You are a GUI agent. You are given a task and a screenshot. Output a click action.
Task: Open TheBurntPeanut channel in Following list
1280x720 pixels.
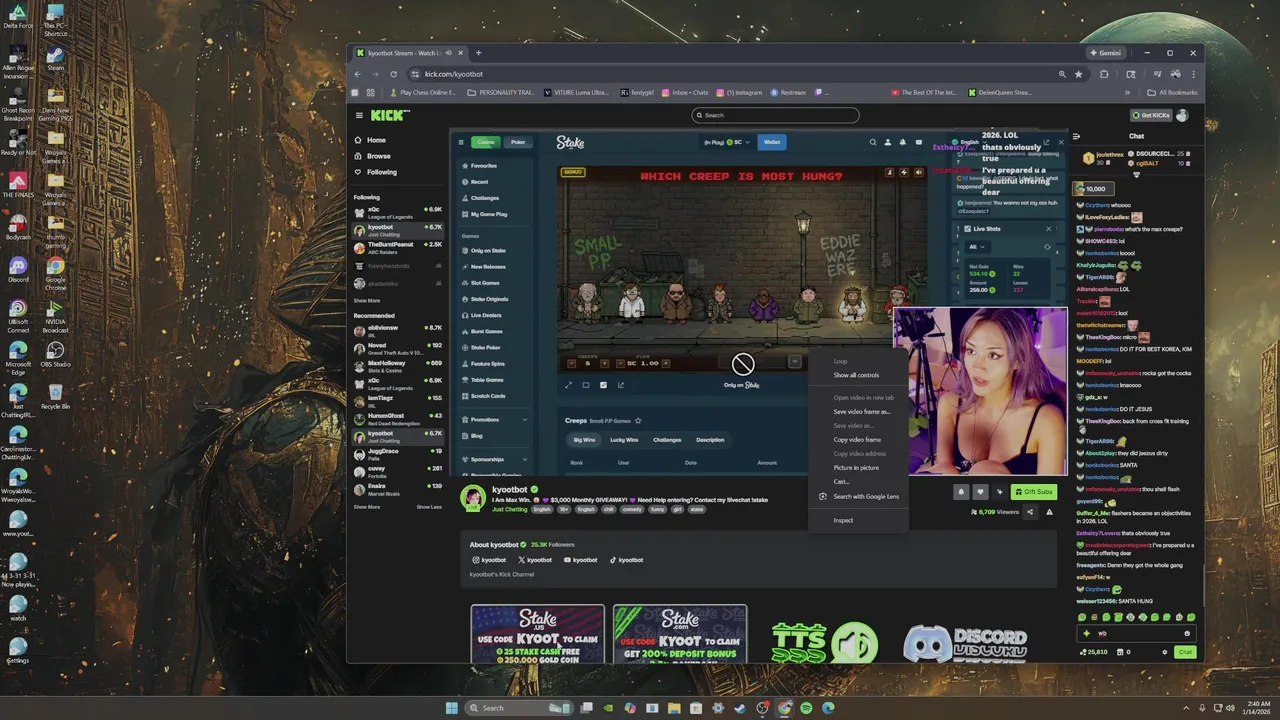click(398, 246)
